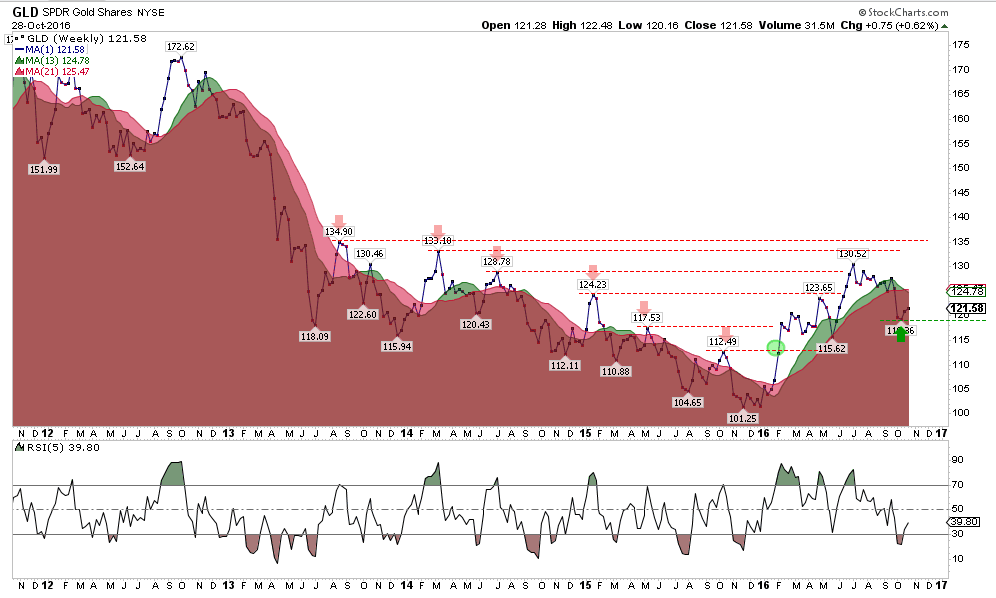Click the Chg +0.75 (+0.62%) value
Screen dimensions: 996x598
(889, 25)
